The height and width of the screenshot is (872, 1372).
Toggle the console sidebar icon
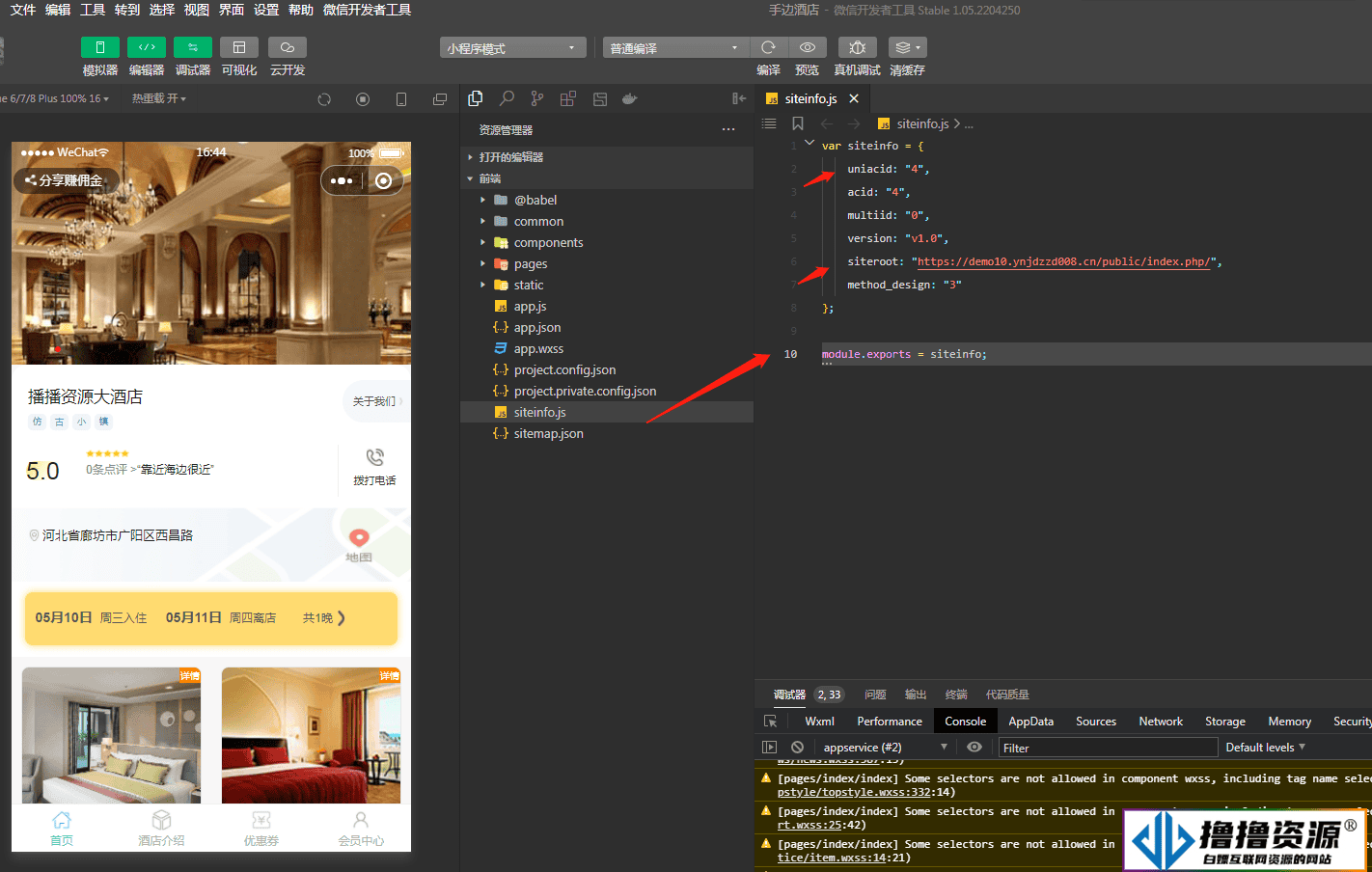769,748
